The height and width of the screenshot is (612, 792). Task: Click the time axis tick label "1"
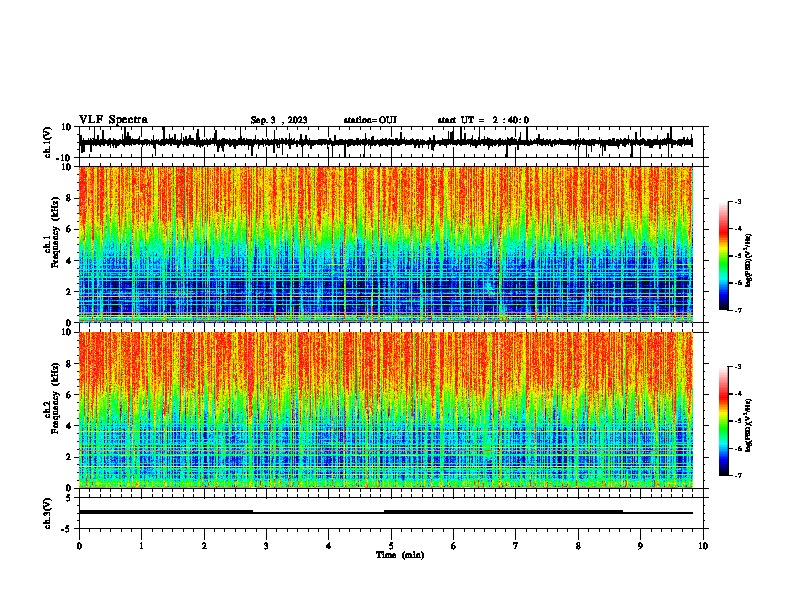[141, 546]
